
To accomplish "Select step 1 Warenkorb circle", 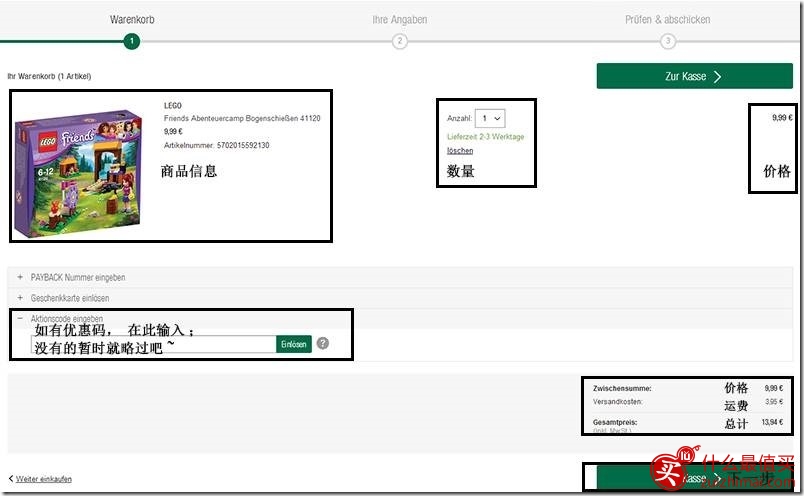I will point(132,41).
